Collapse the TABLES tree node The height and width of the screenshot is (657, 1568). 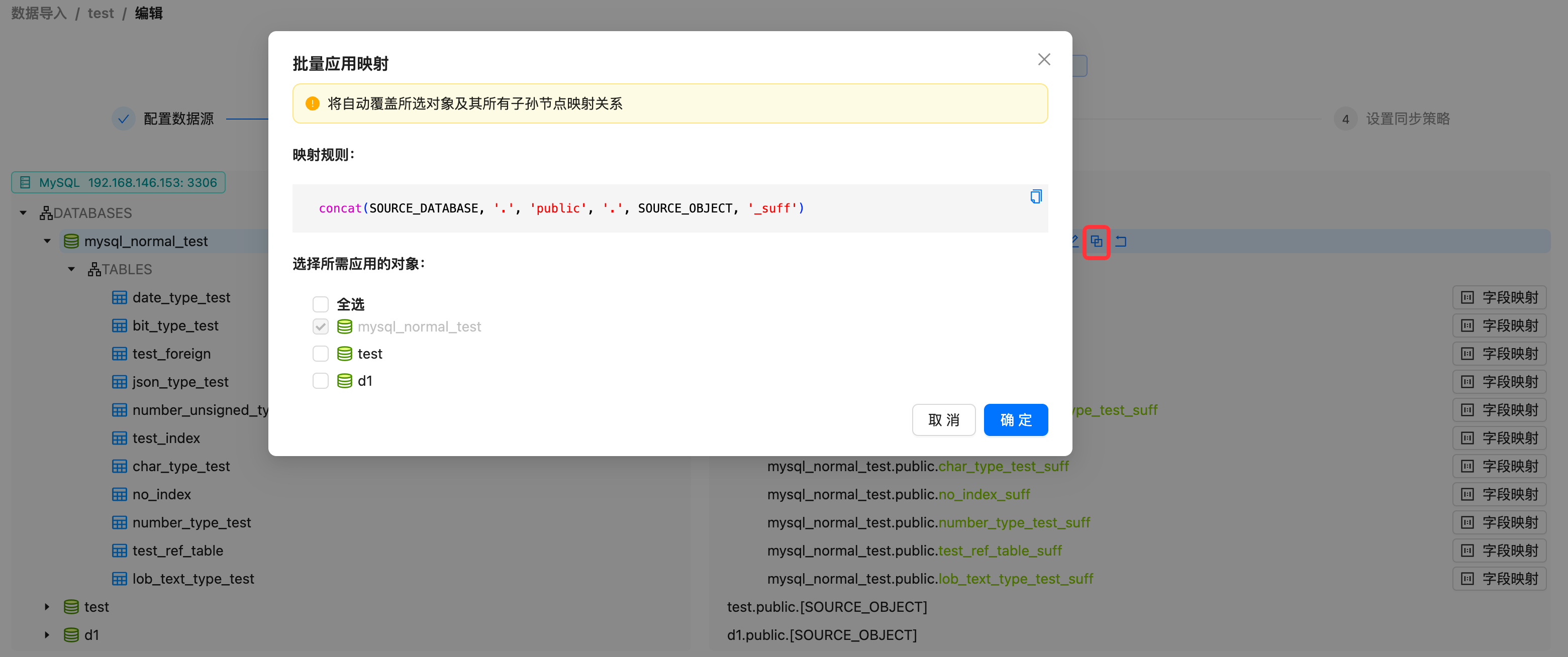tap(71, 269)
